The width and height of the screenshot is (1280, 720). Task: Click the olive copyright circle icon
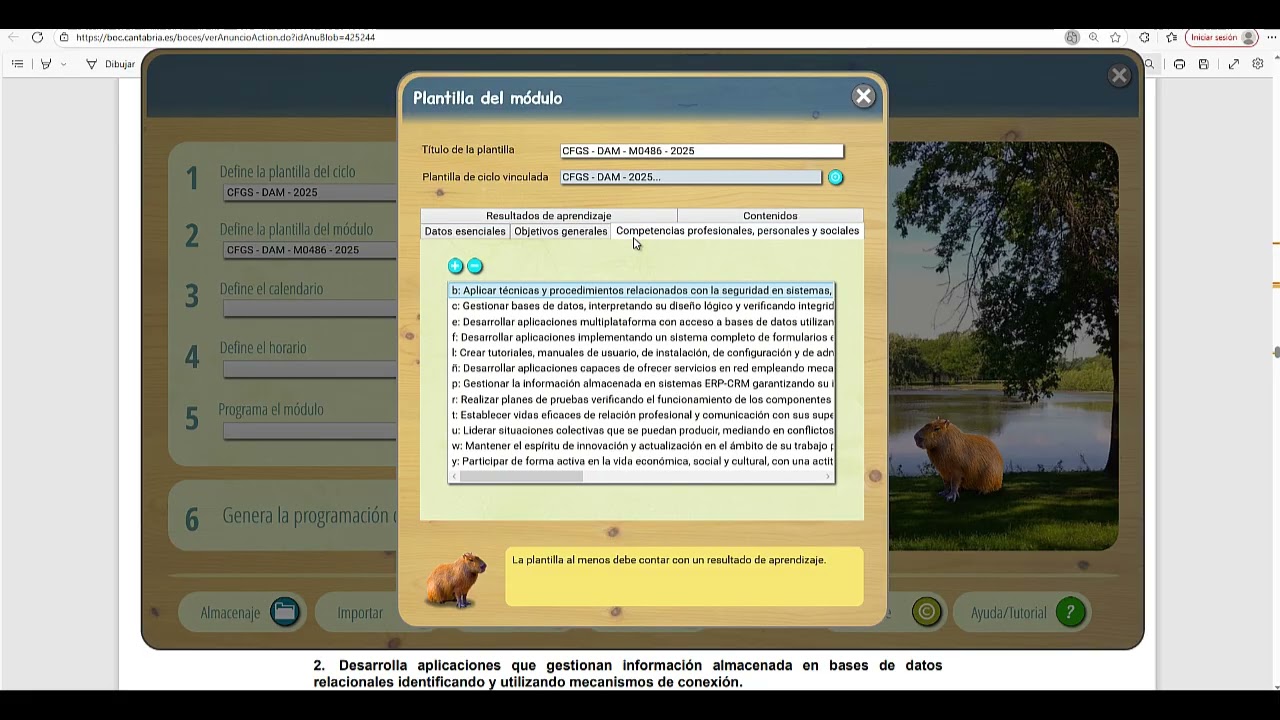[x=927, y=612]
